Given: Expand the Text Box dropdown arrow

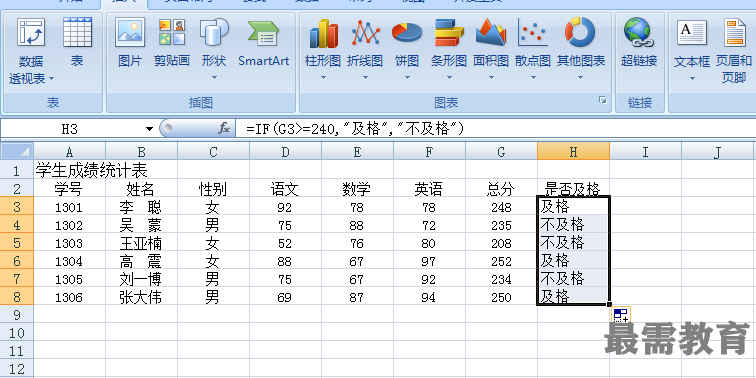Looking at the screenshot, I should point(692,79).
